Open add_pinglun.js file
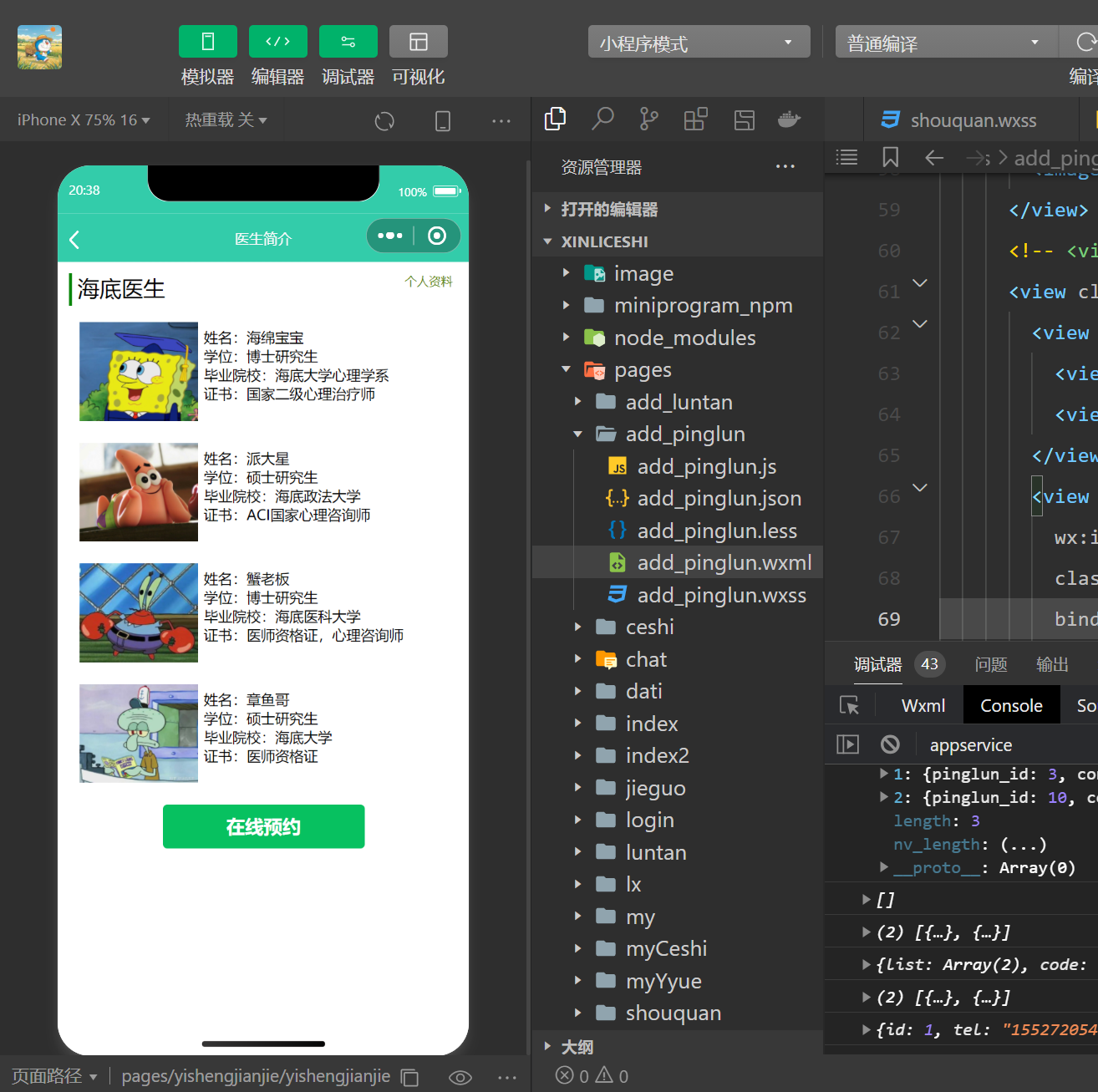The image size is (1098, 1092). coord(678,466)
